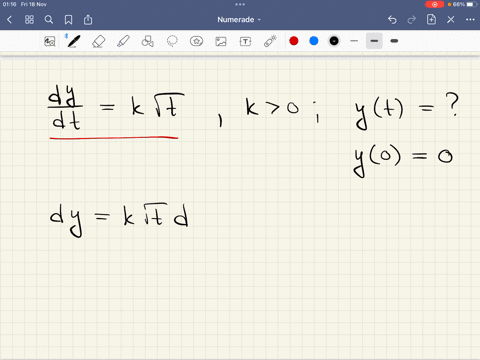Tap the red screen recording indicator

click(434, 4)
